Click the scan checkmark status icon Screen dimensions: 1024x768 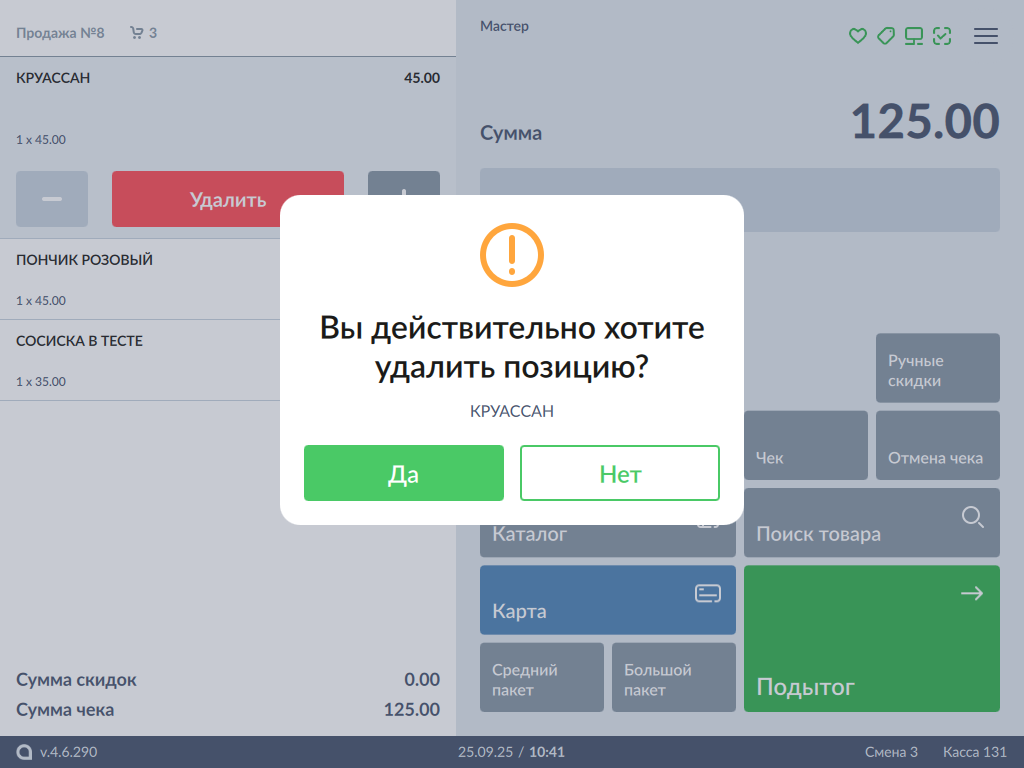pyautogui.click(x=941, y=36)
